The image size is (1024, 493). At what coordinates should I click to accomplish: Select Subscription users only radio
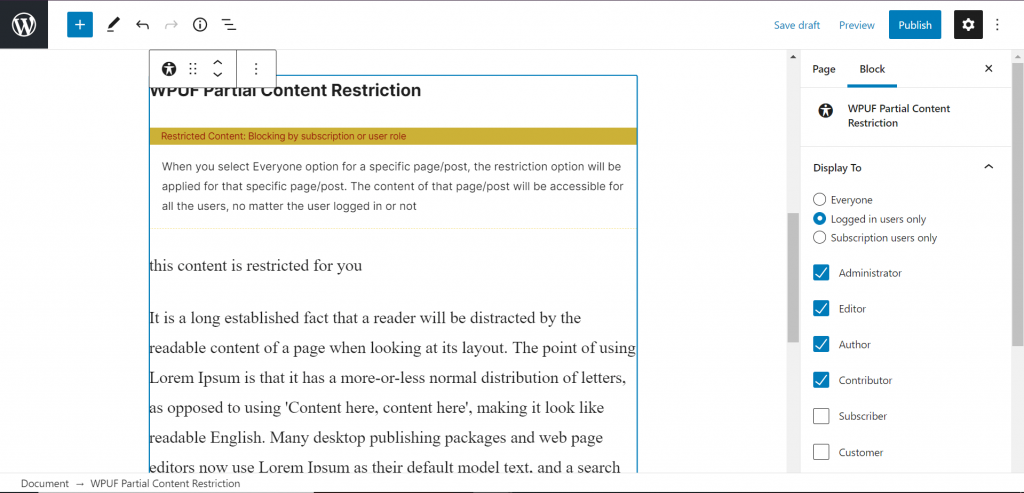click(820, 238)
